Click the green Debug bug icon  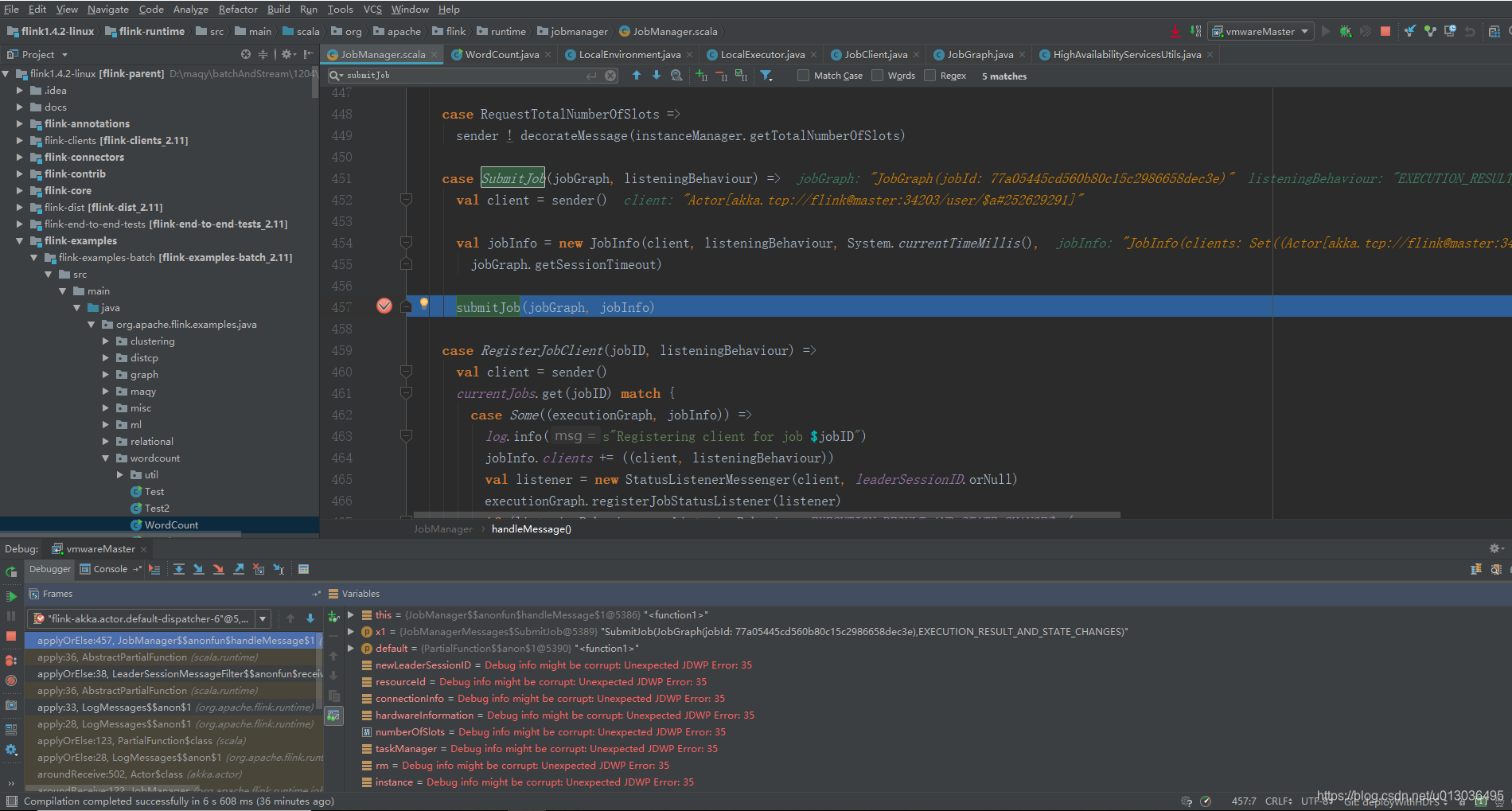(x=1345, y=31)
